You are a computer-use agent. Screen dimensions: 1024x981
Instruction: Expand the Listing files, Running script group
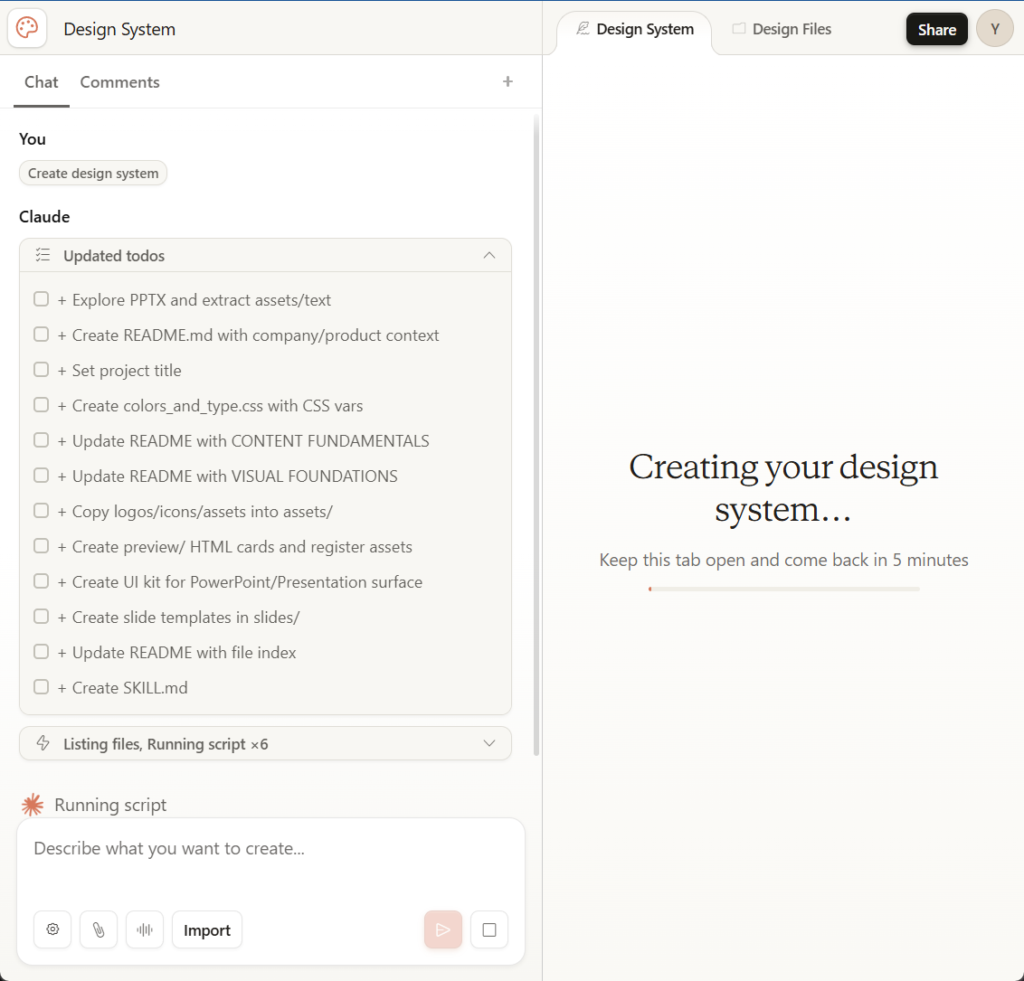[x=489, y=744]
